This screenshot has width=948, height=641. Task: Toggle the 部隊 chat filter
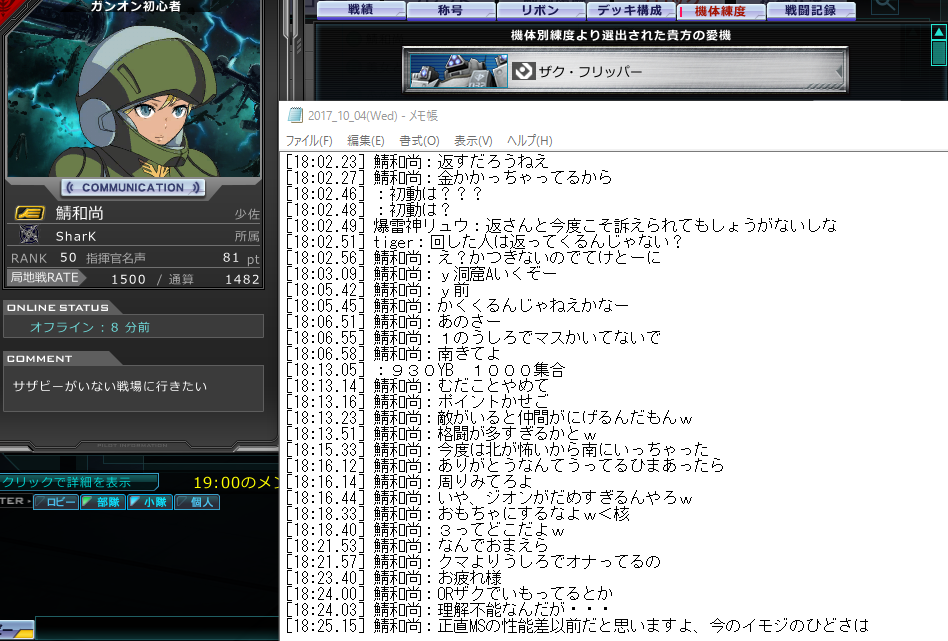103,502
